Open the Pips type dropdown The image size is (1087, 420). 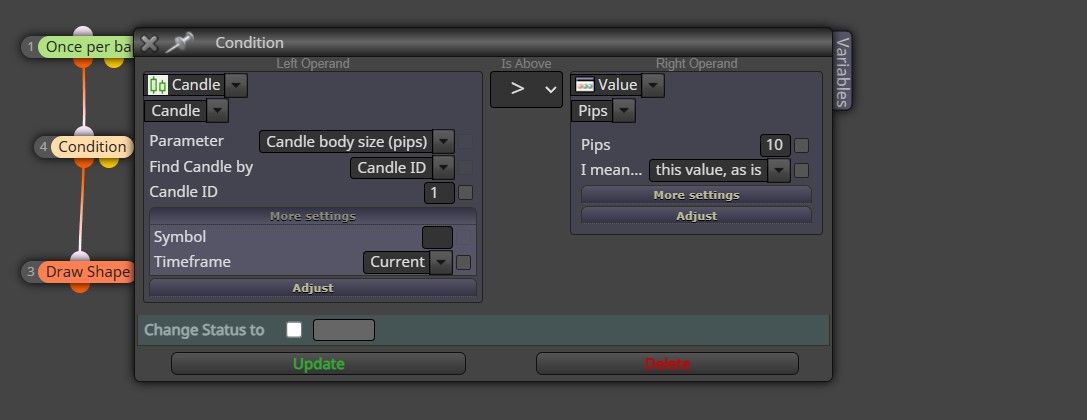624,111
